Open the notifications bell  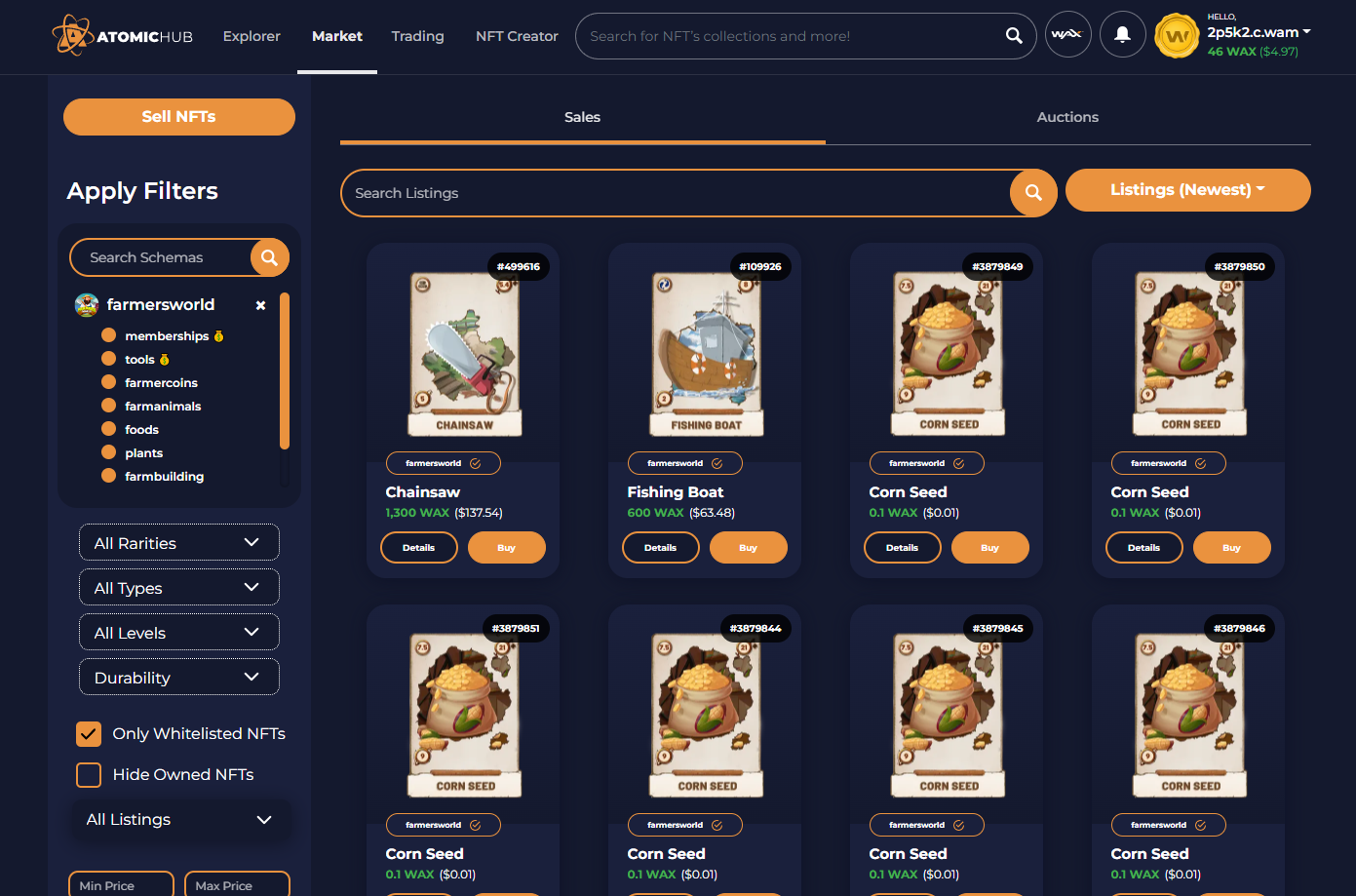coord(1122,35)
